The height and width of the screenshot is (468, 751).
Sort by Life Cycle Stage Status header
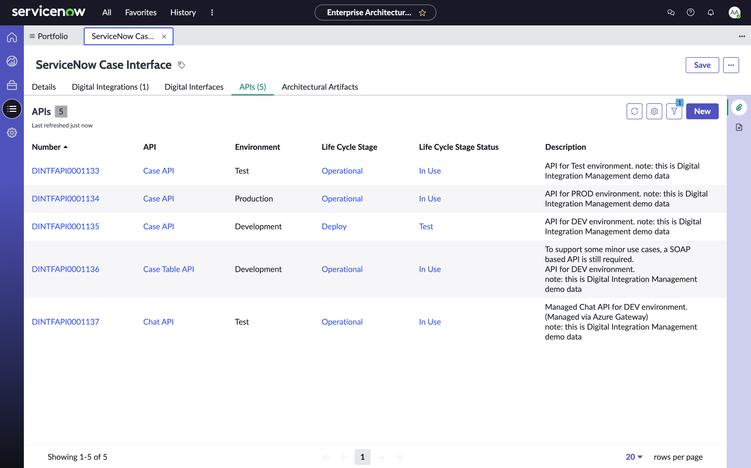pyautogui.click(x=458, y=147)
